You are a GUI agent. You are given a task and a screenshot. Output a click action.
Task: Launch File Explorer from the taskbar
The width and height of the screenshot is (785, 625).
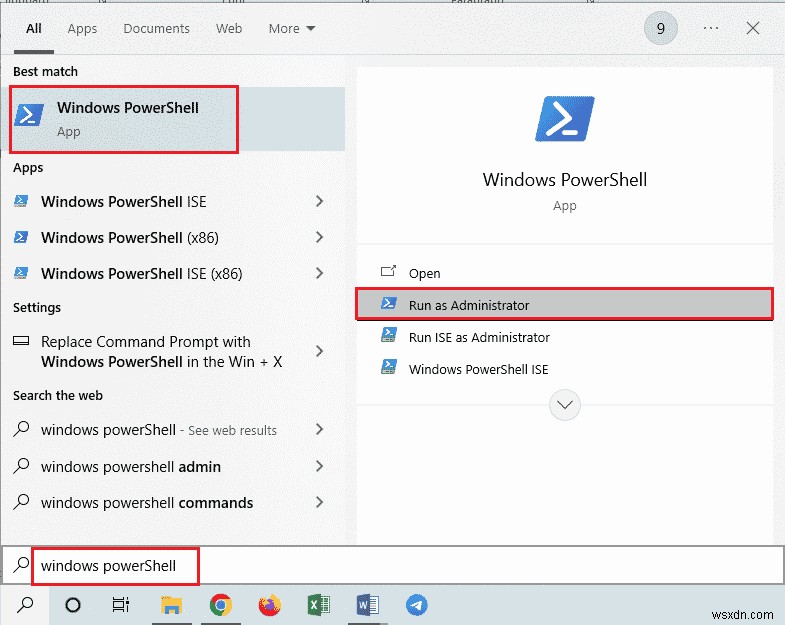pos(171,605)
